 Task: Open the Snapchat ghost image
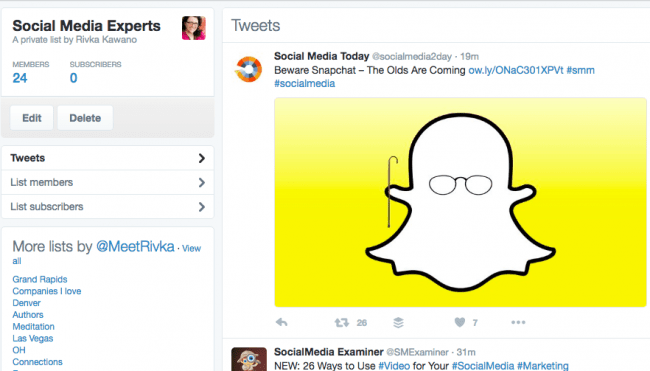tap(460, 202)
